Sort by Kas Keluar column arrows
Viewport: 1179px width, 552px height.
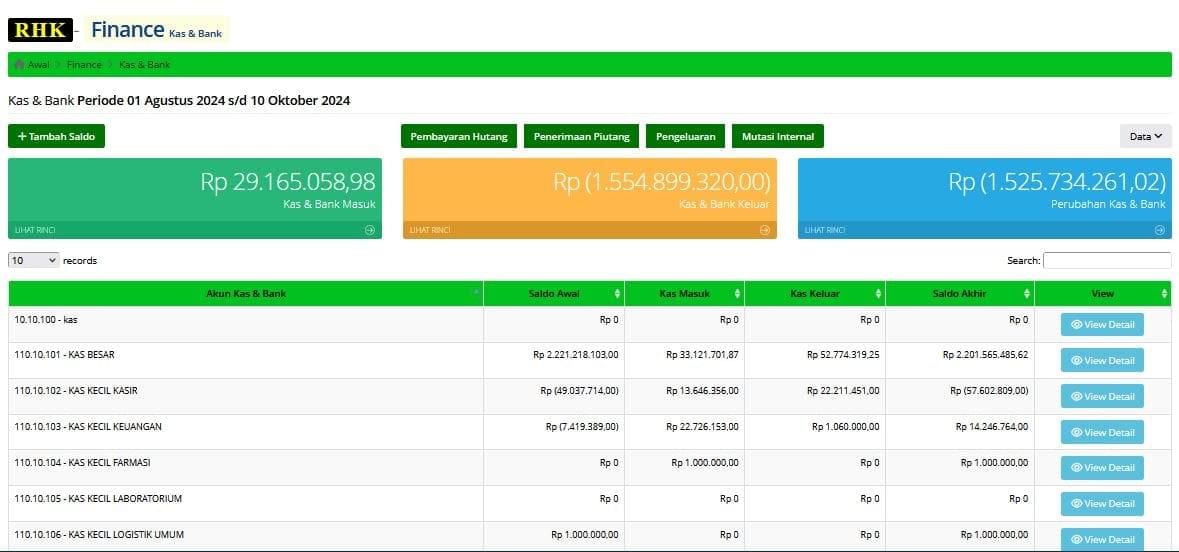tap(878, 294)
